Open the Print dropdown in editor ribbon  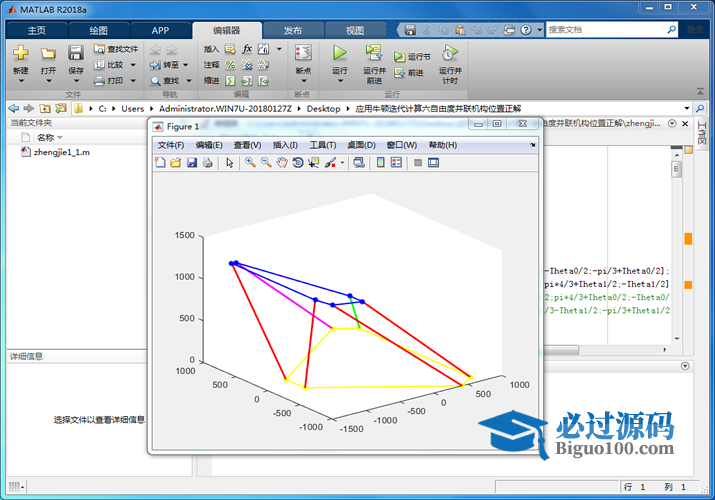pos(130,81)
